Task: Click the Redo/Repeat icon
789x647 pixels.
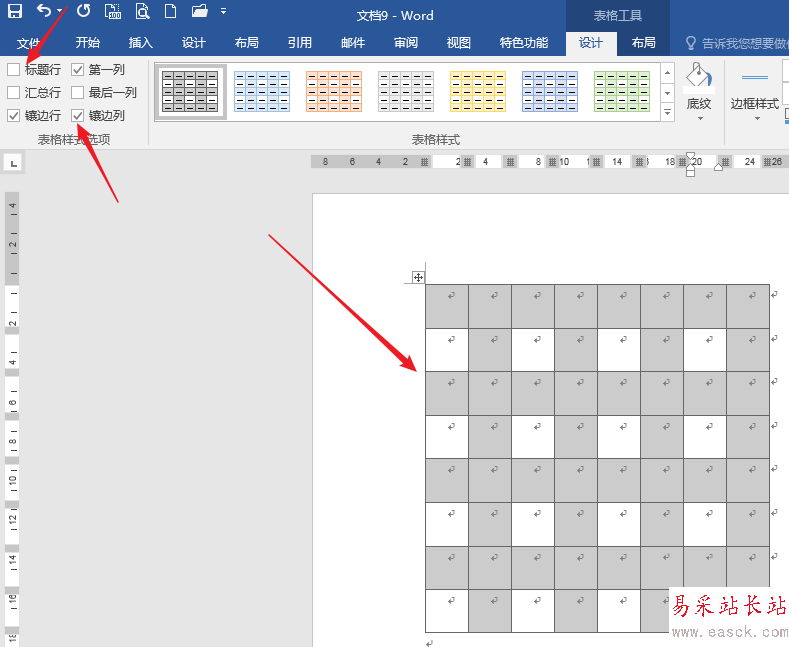Action: [83, 11]
